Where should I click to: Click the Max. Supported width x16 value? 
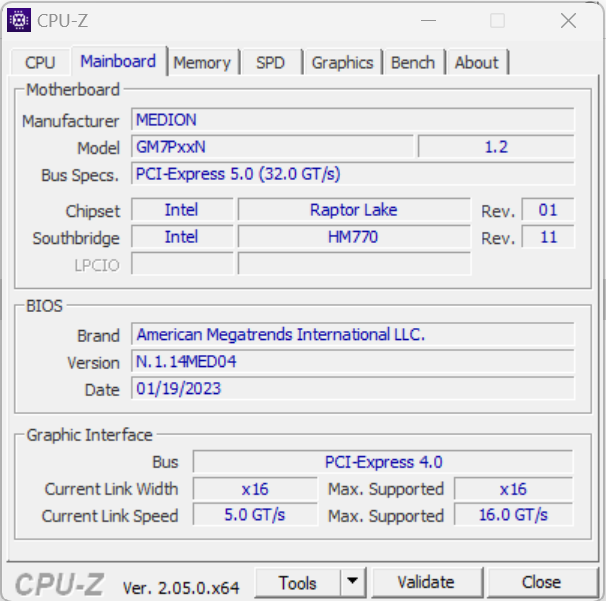click(513, 489)
